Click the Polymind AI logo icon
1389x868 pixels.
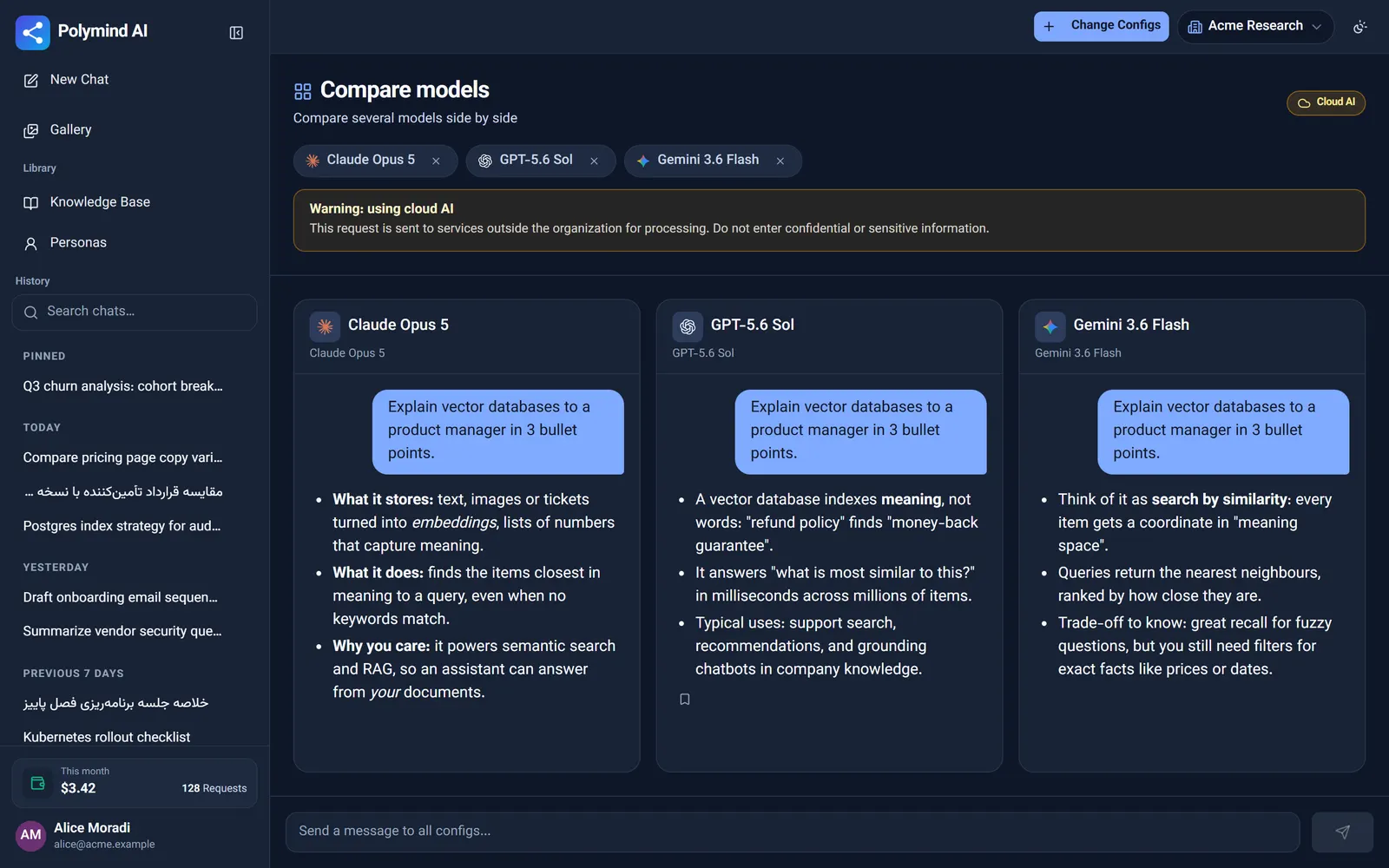point(33,32)
